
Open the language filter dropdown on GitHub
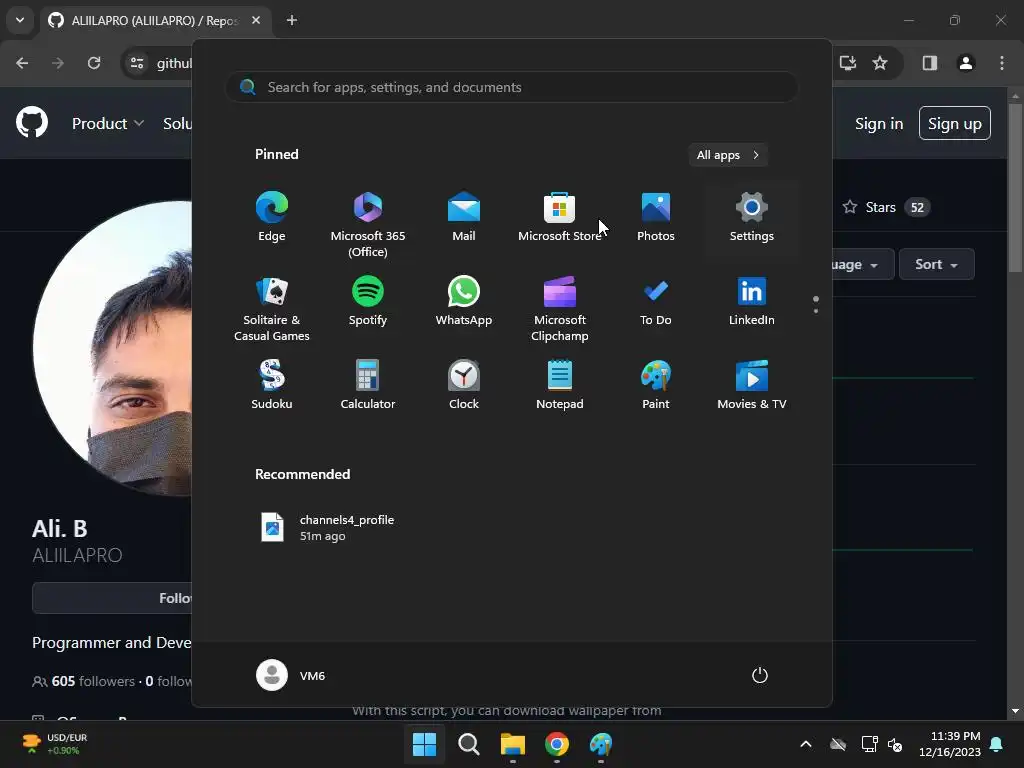863,264
